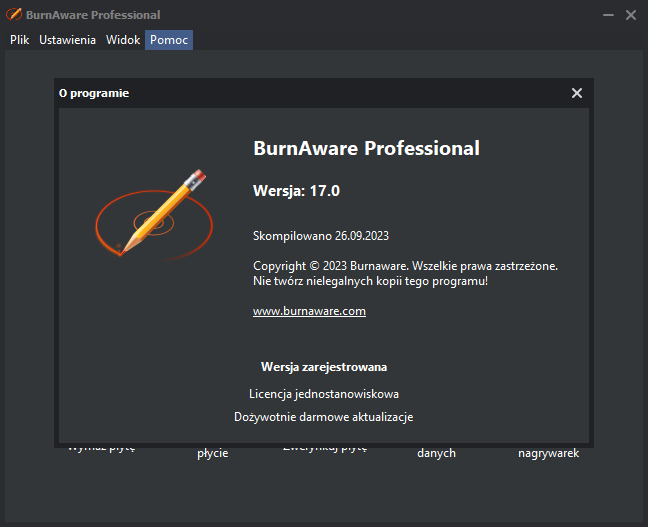This screenshot has height=527, width=648.
Task: Click the BurnAware Professional heading in dialog
Action: coord(366,148)
